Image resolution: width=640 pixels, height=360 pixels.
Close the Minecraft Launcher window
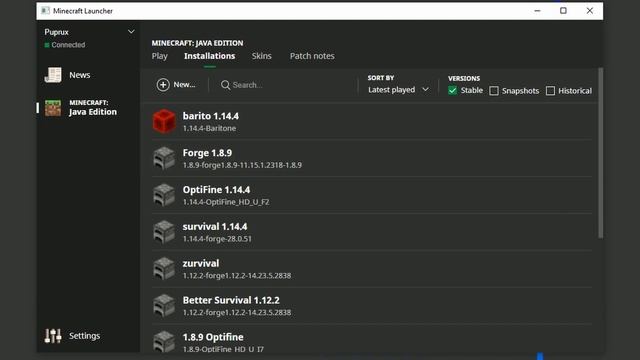coord(590,11)
